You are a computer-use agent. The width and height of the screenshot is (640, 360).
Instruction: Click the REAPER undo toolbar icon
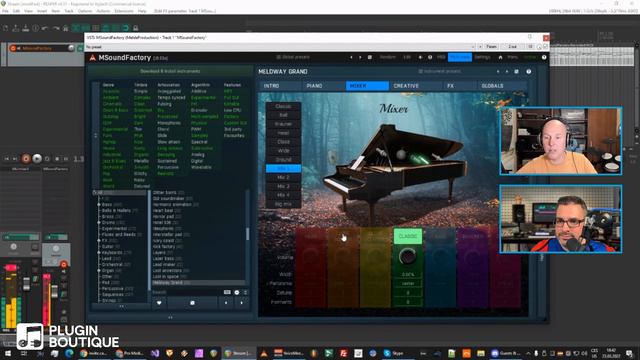45,28
